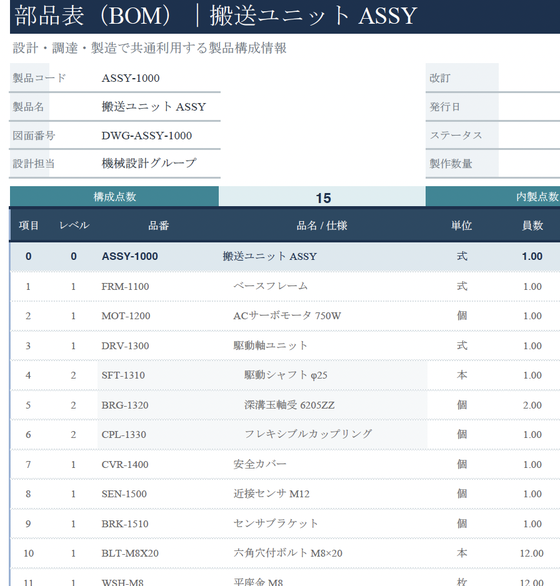Click the 製品名 label
Image resolution: width=560 pixels, height=586 pixels.
click(28, 107)
